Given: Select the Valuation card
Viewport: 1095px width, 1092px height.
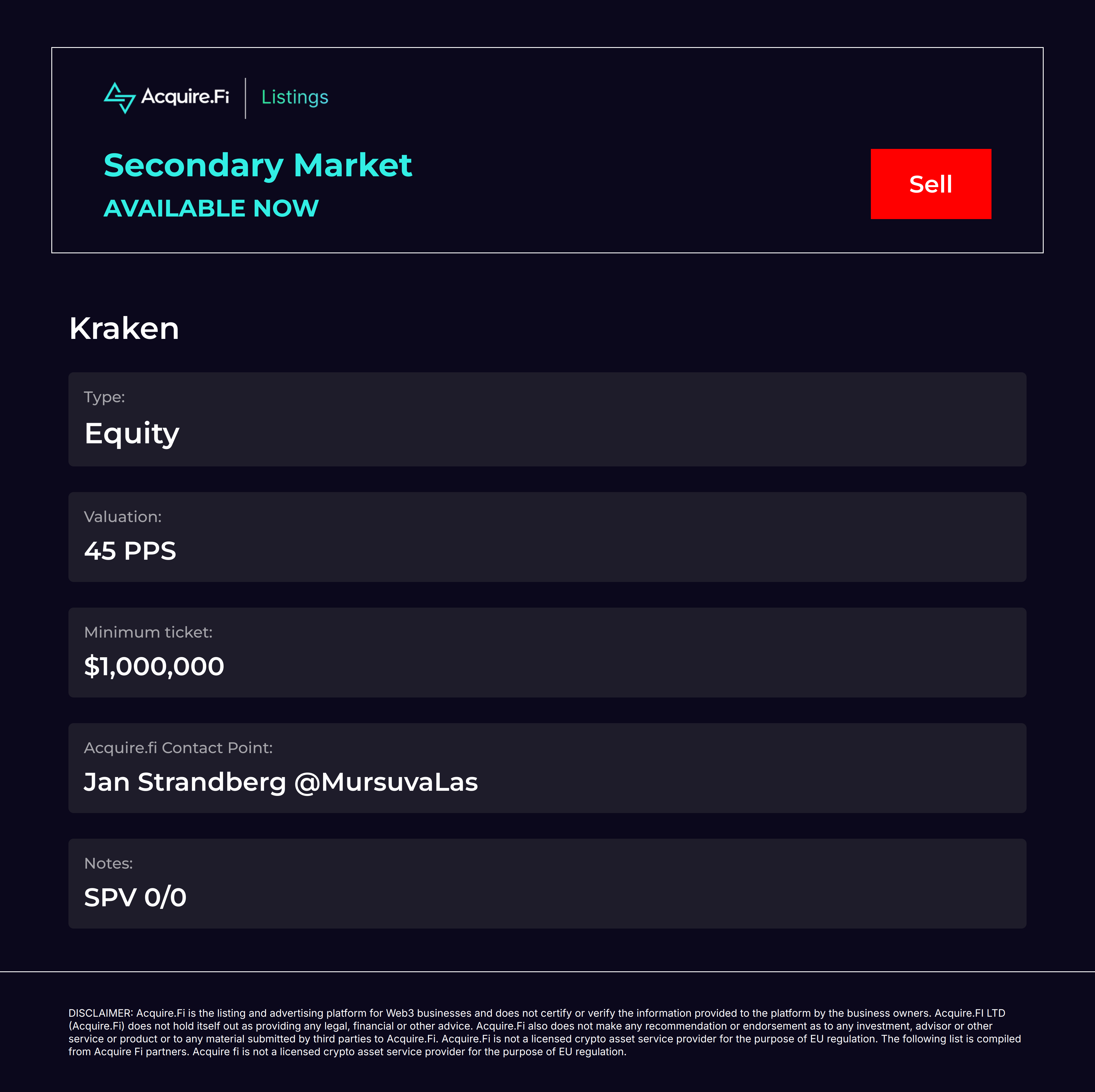Looking at the screenshot, I should [547, 536].
